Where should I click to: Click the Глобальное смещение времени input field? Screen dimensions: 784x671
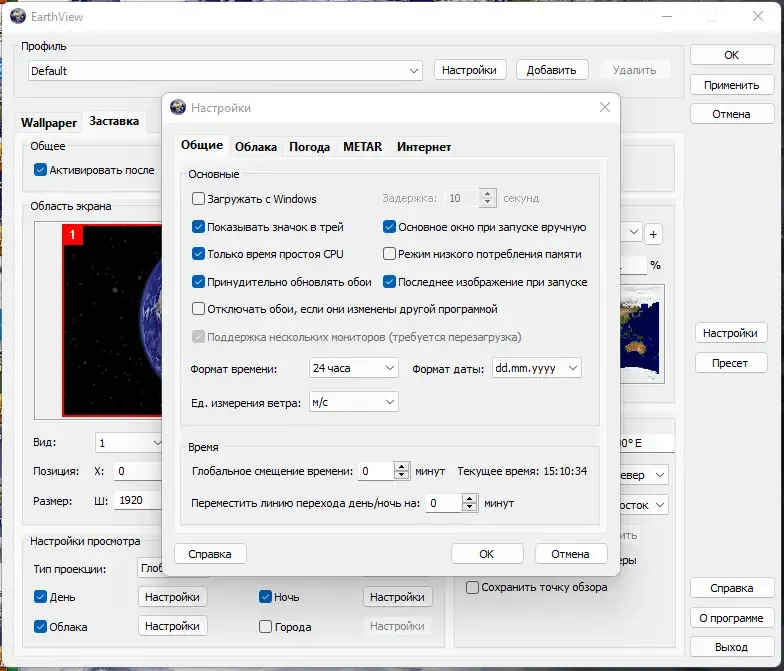[x=376, y=471]
